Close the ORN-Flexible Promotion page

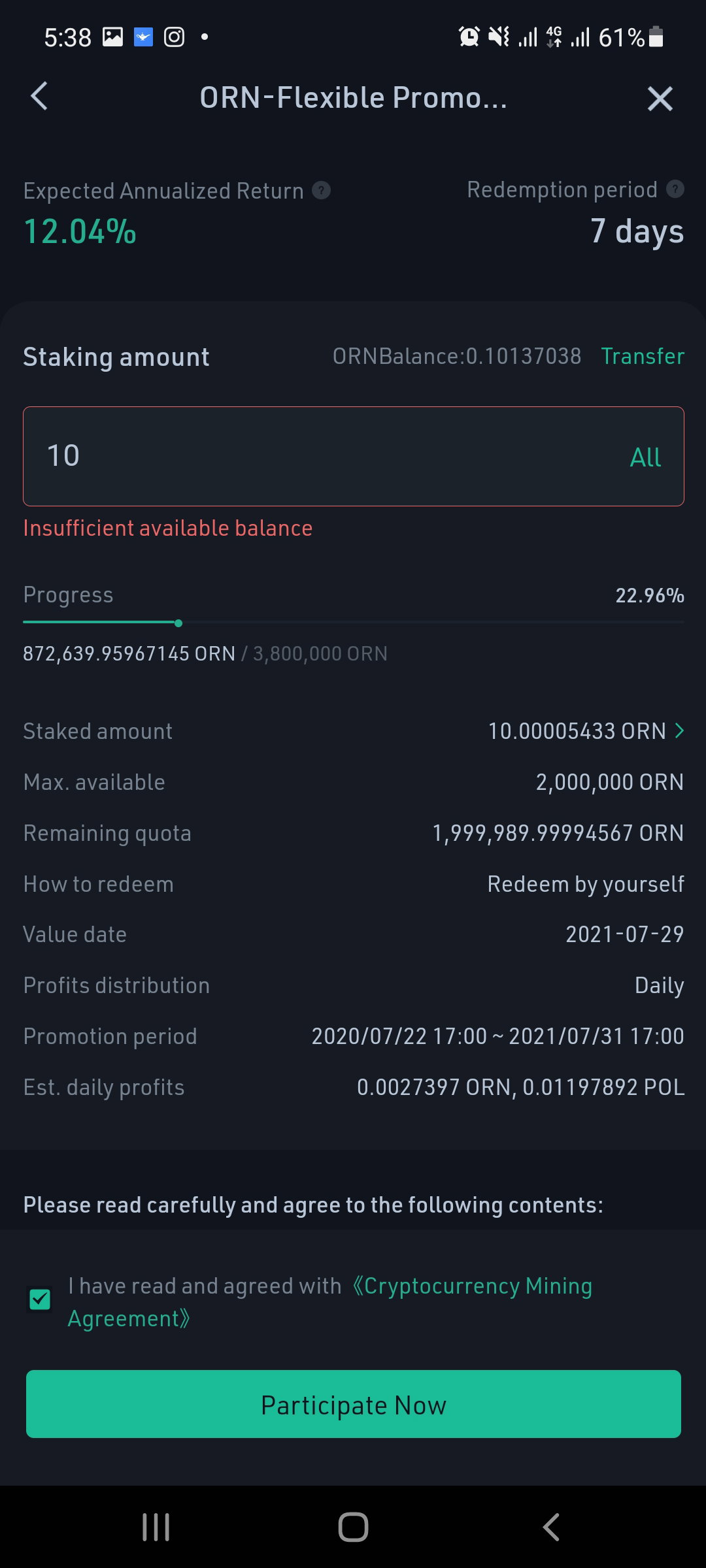tap(660, 99)
